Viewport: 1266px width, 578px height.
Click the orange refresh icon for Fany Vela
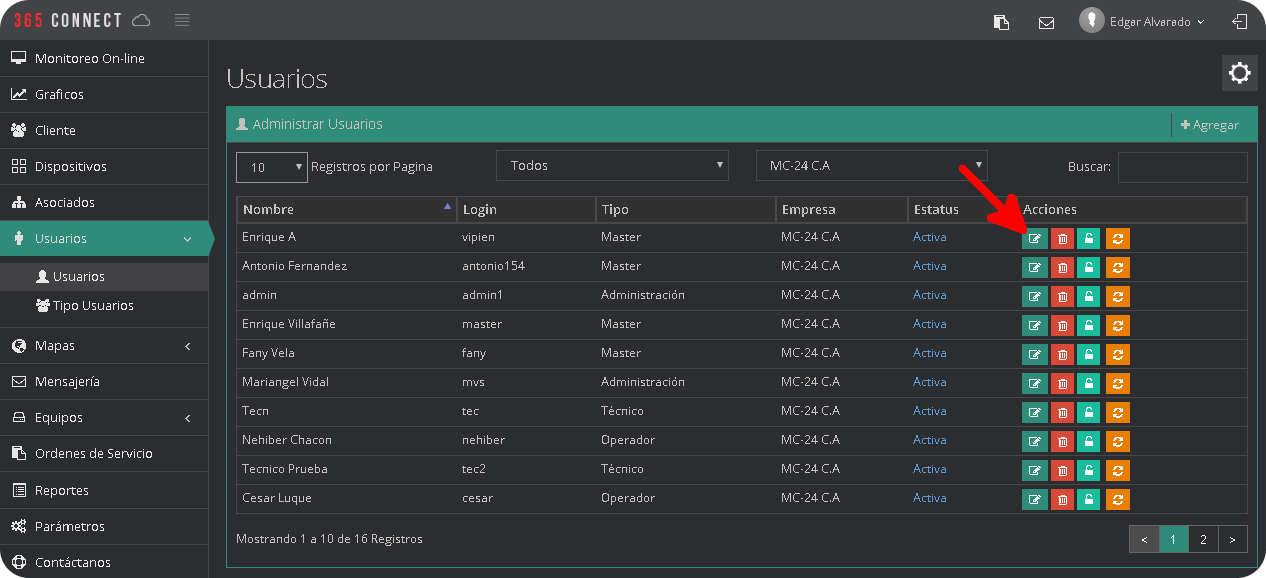(x=1117, y=354)
